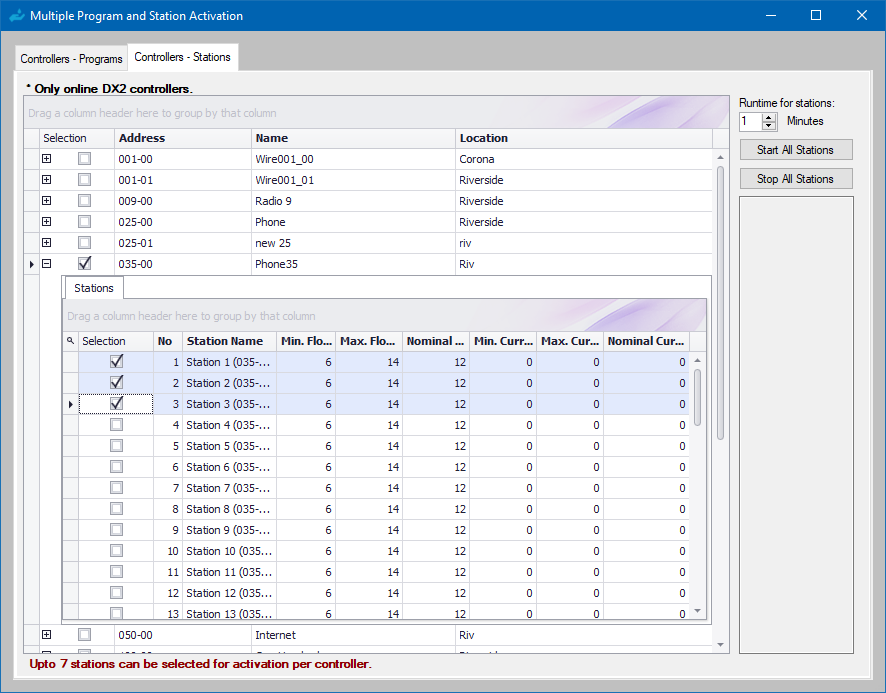Check the Station 7 selection box
886x693 pixels.
116,487
